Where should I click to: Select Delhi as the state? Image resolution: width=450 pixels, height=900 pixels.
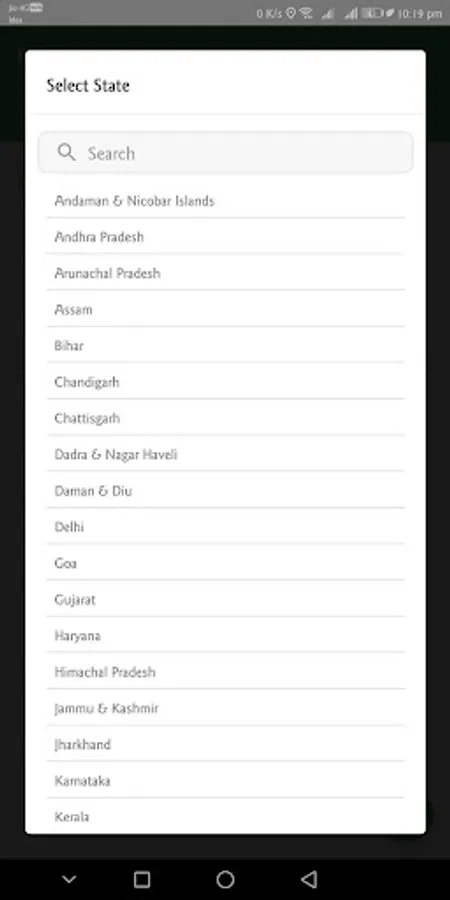(x=226, y=526)
